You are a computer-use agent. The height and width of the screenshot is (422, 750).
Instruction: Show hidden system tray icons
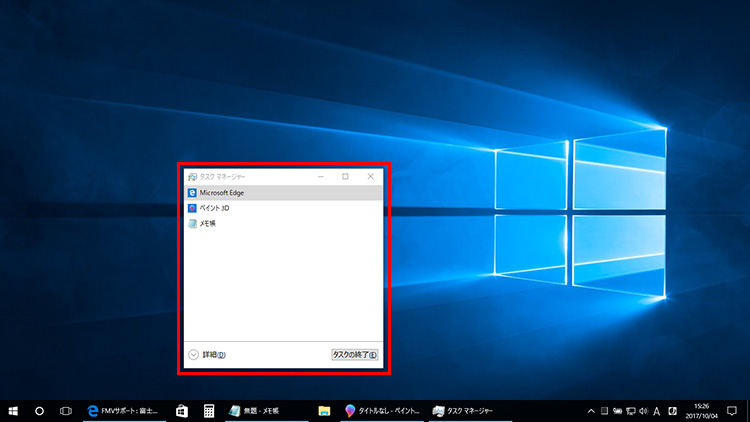point(591,410)
